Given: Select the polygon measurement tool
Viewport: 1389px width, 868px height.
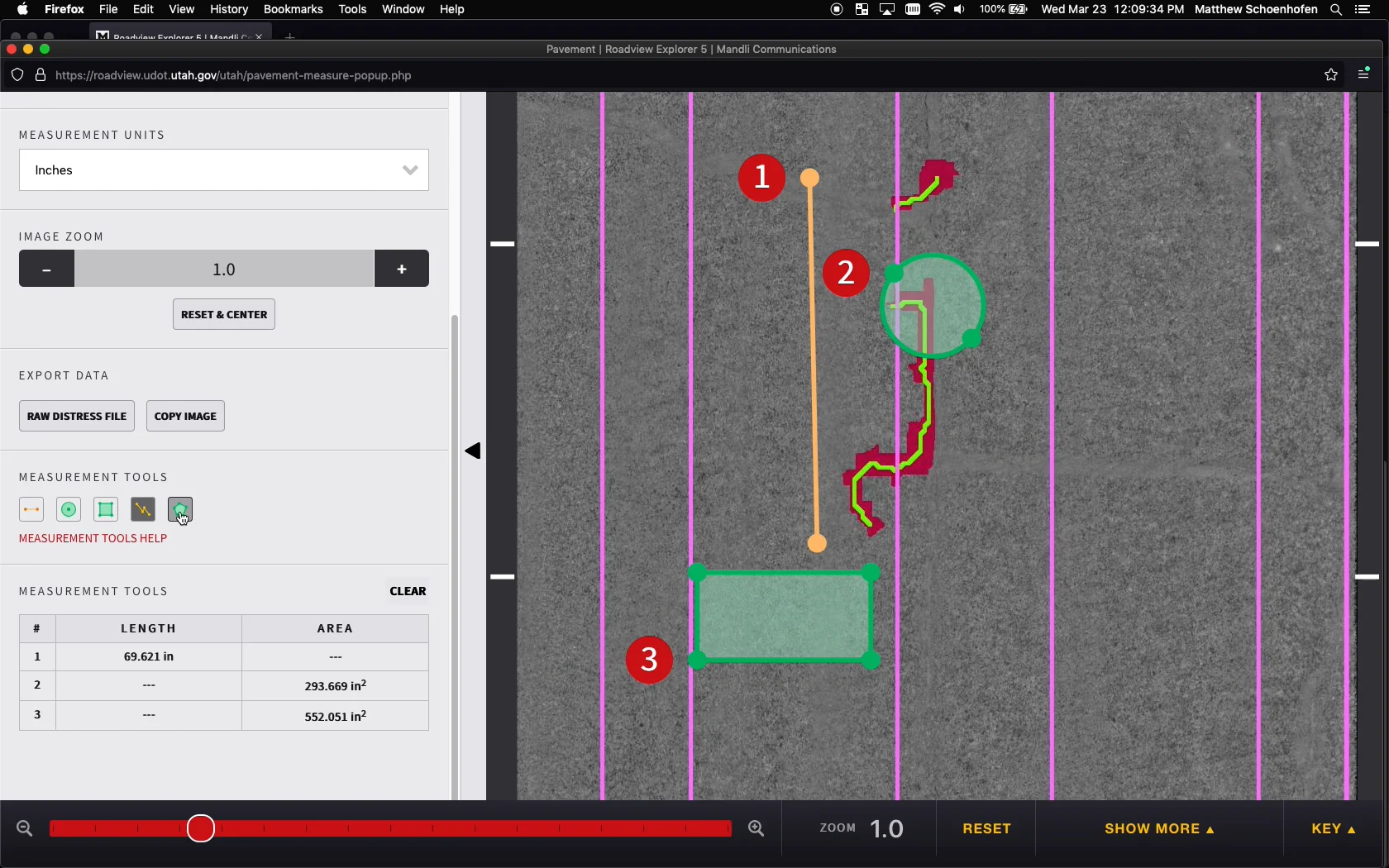Looking at the screenshot, I should click(x=180, y=510).
